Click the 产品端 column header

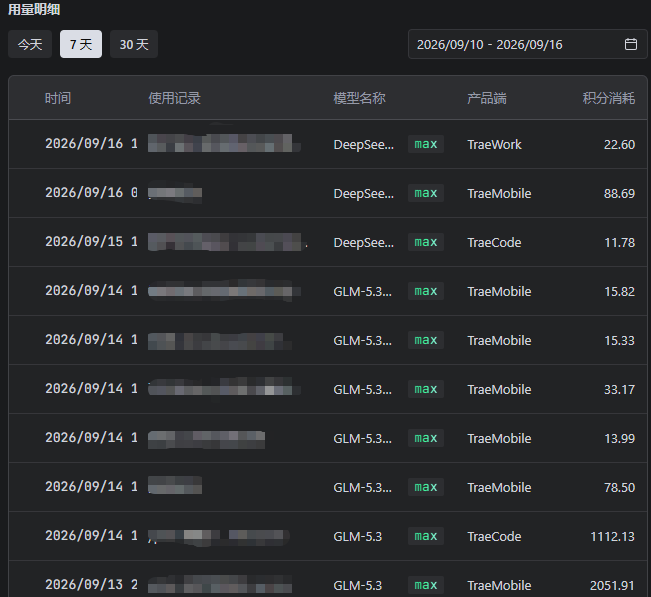coord(487,98)
